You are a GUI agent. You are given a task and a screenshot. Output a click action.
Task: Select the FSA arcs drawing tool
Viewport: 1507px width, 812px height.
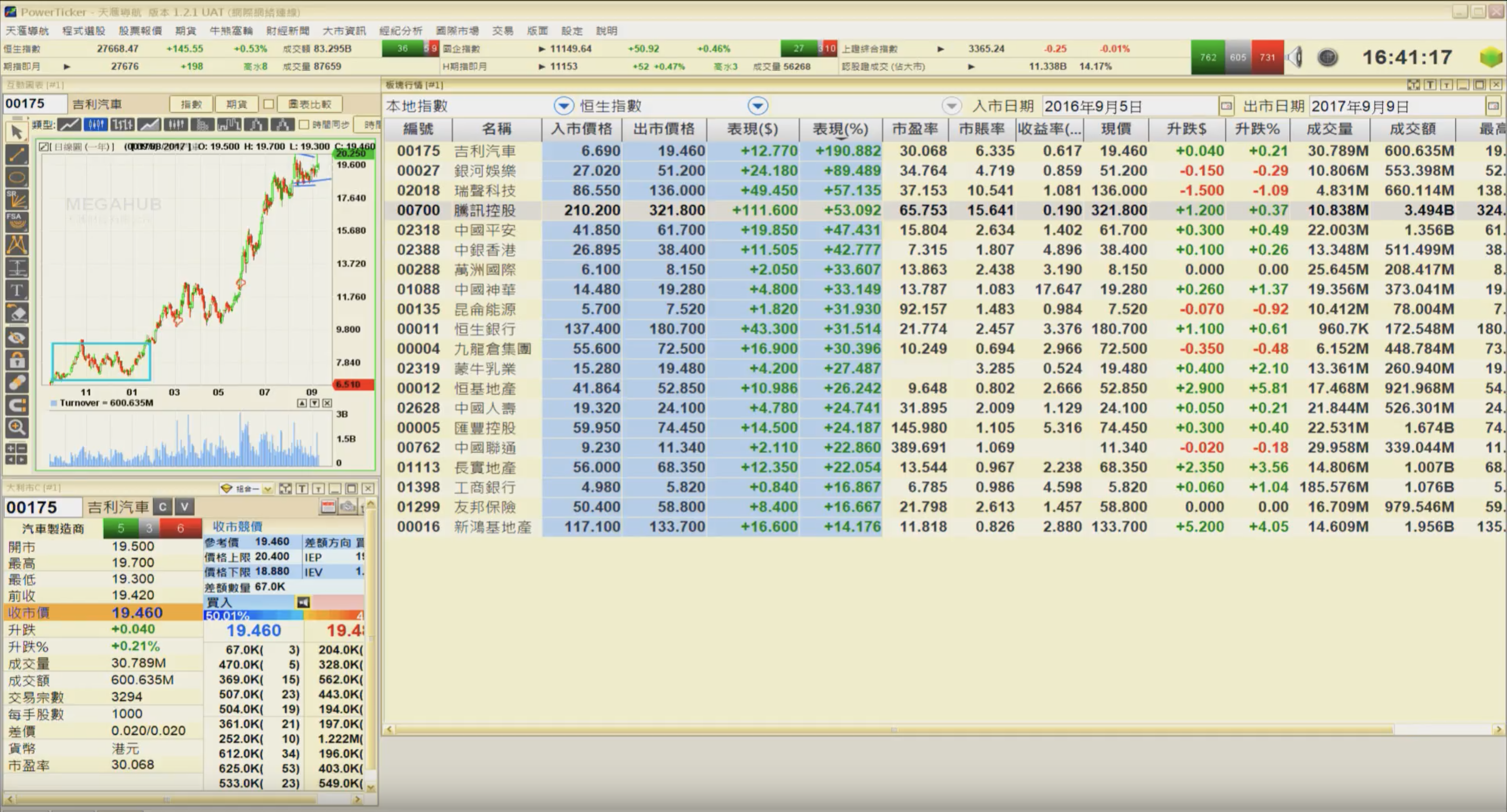click(x=16, y=223)
